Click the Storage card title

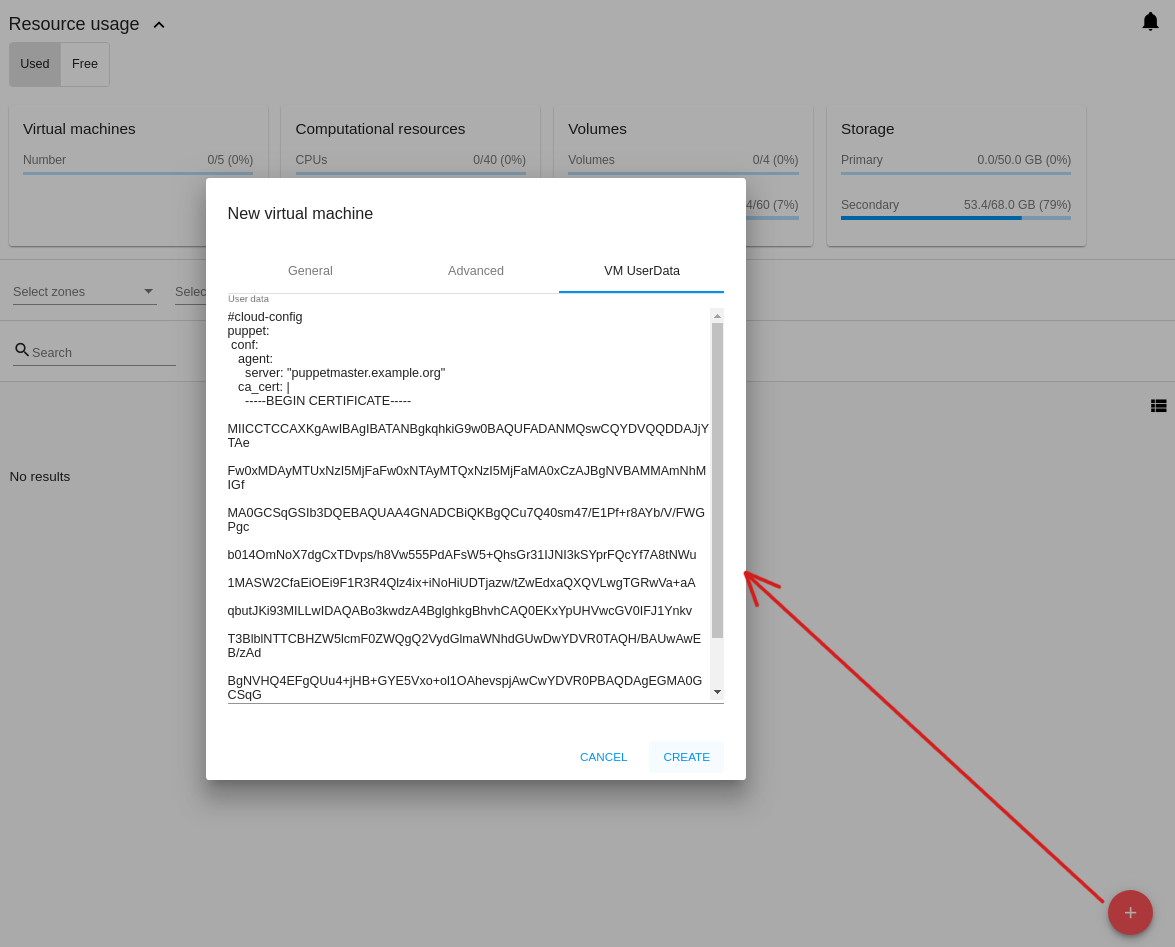pyautogui.click(x=867, y=129)
